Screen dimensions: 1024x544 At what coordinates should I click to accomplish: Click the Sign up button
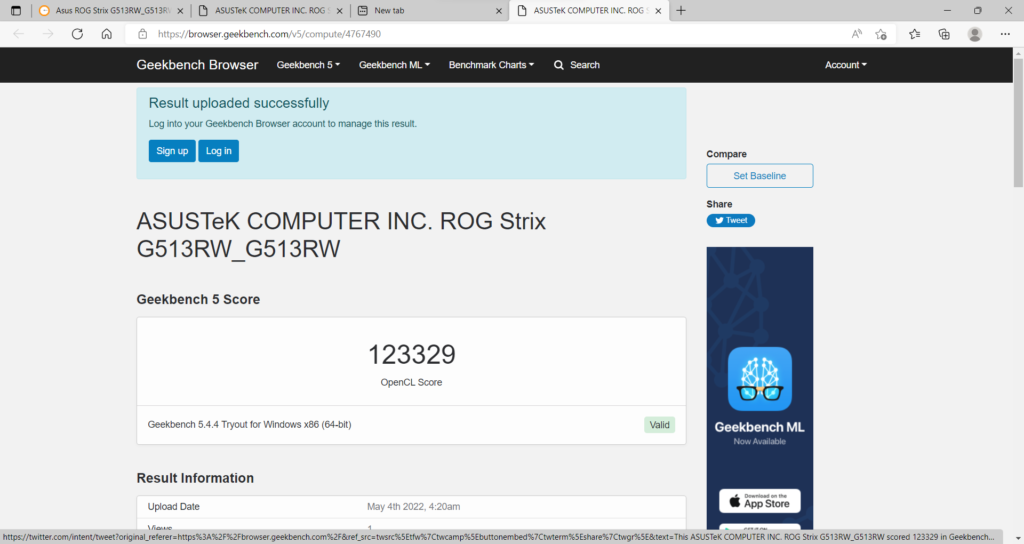click(172, 151)
